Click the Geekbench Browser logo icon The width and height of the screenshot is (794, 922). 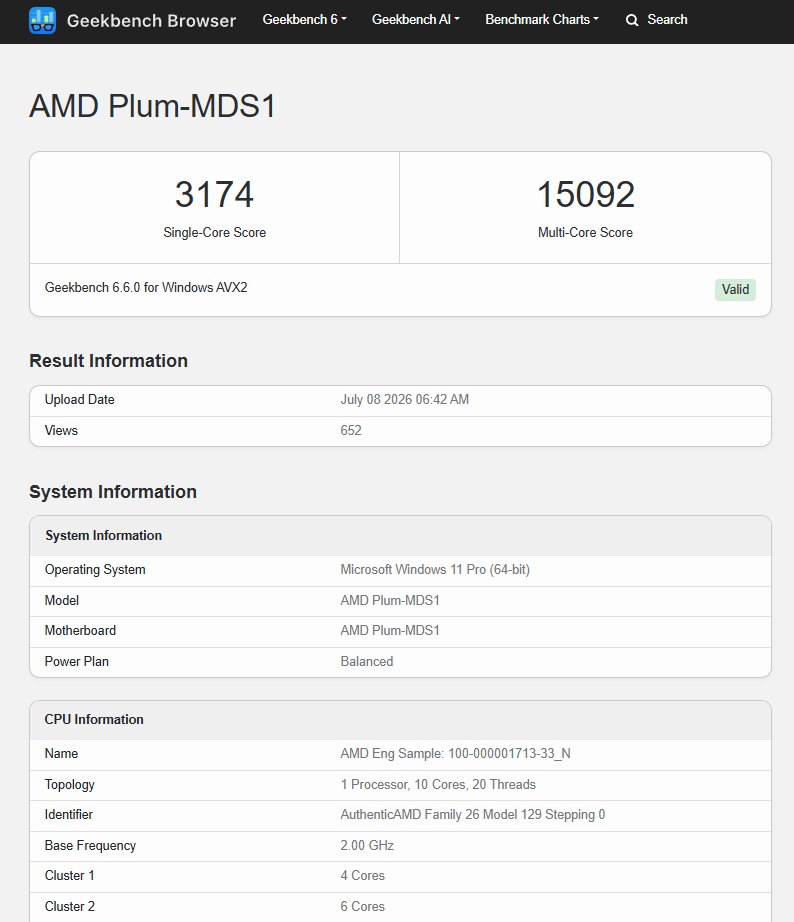click(x=42, y=21)
